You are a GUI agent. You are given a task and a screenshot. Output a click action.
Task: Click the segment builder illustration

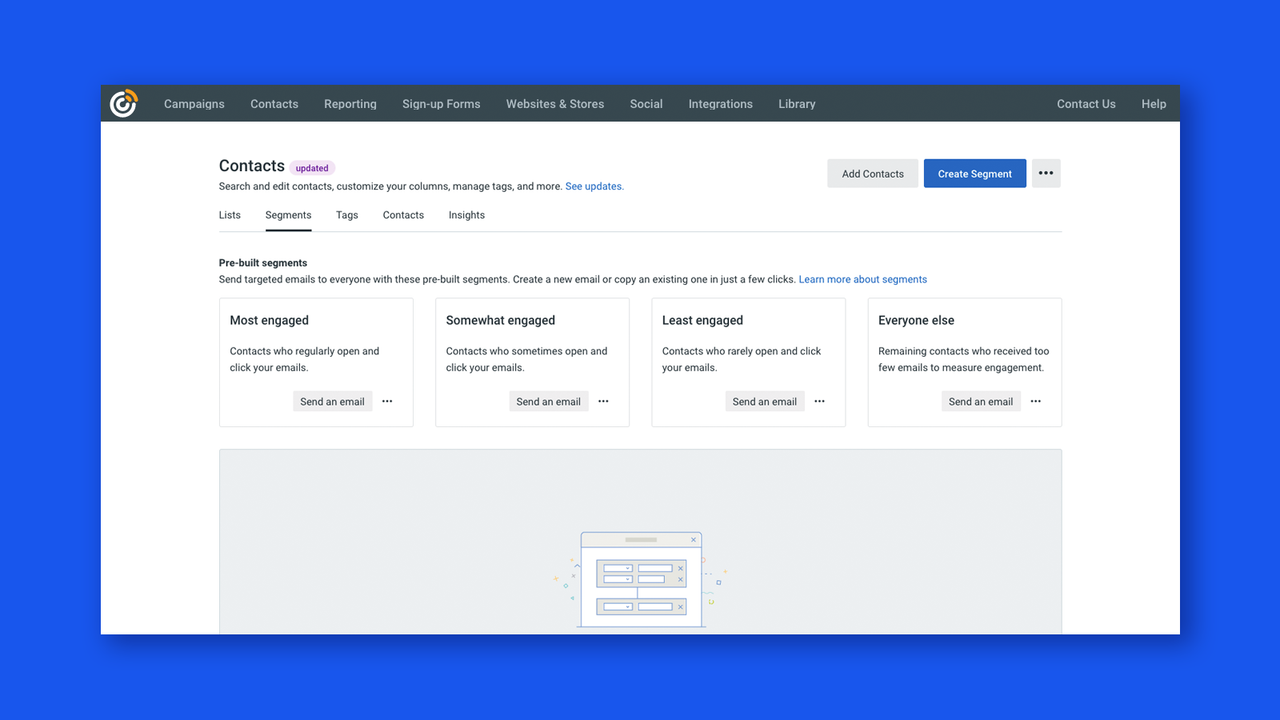(x=641, y=580)
